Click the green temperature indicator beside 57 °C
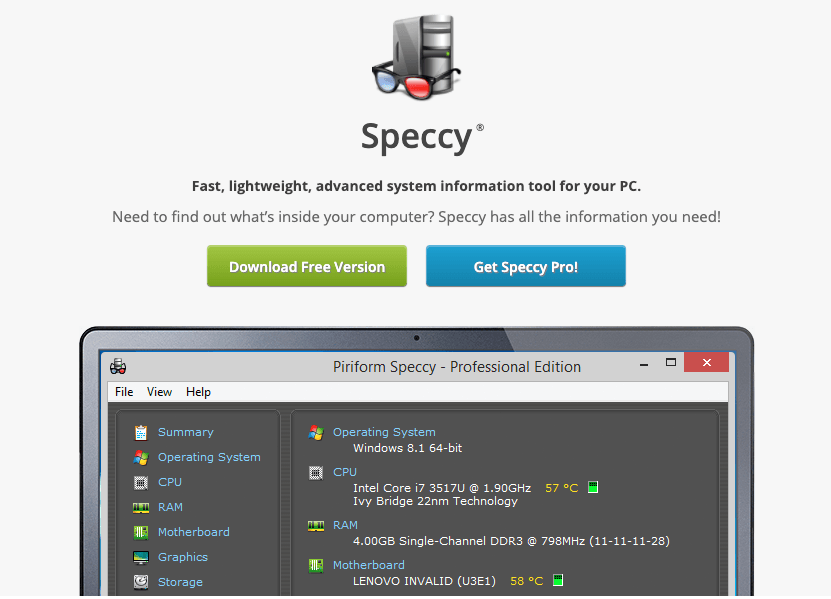 tap(593, 487)
